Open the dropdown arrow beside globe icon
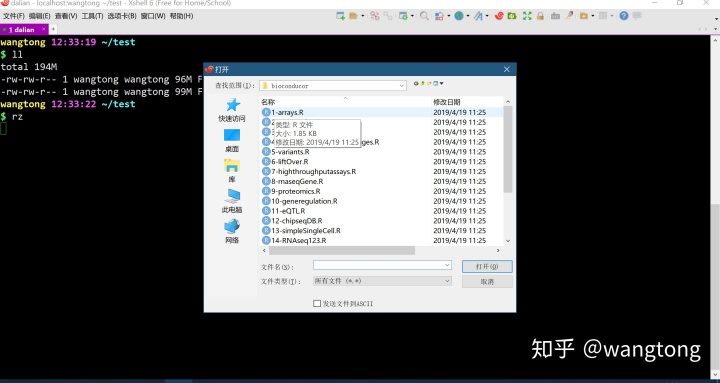This screenshot has width=720, height=383. pyautogui.click(x=467, y=16)
